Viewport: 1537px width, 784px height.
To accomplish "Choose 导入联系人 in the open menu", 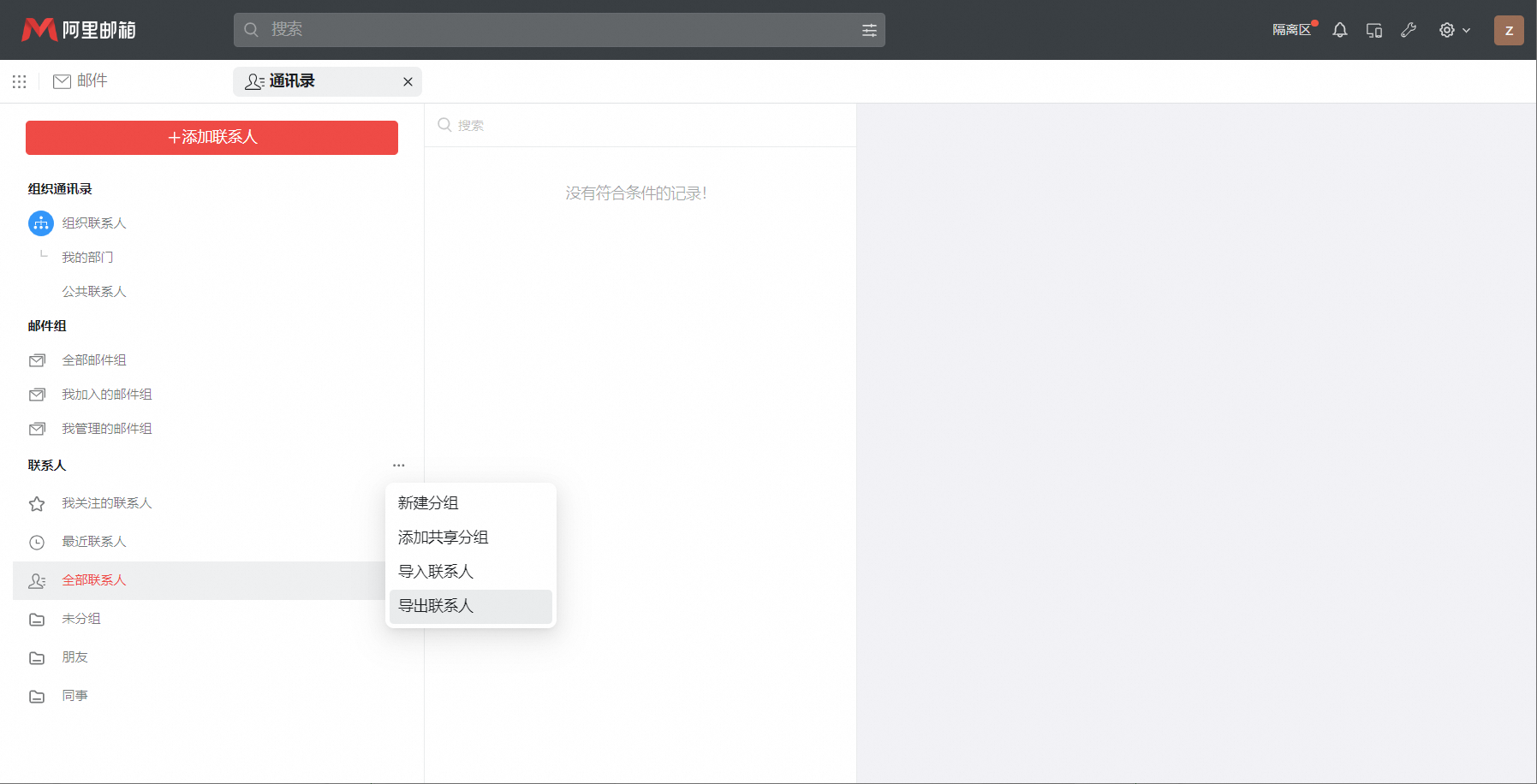I will pos(435,572).
